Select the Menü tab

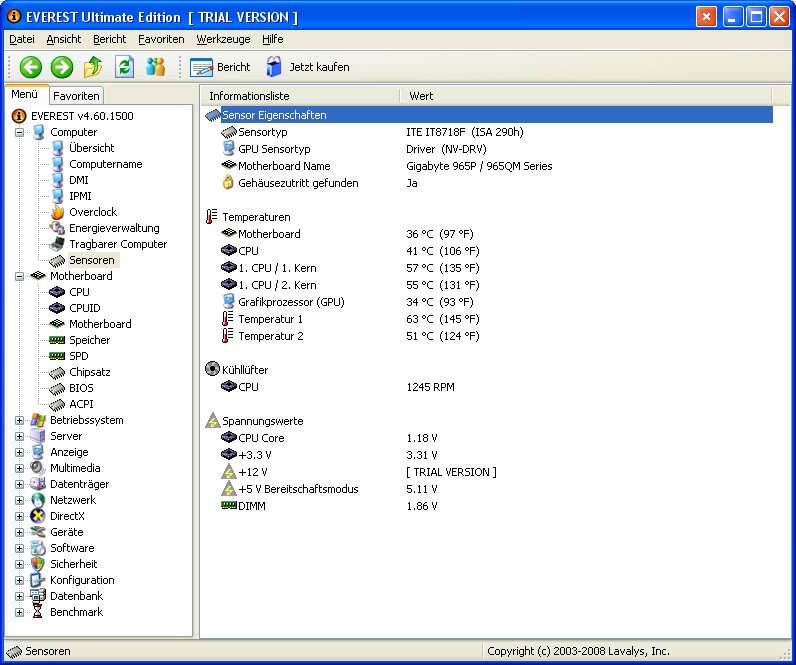[x=25, y=94]
